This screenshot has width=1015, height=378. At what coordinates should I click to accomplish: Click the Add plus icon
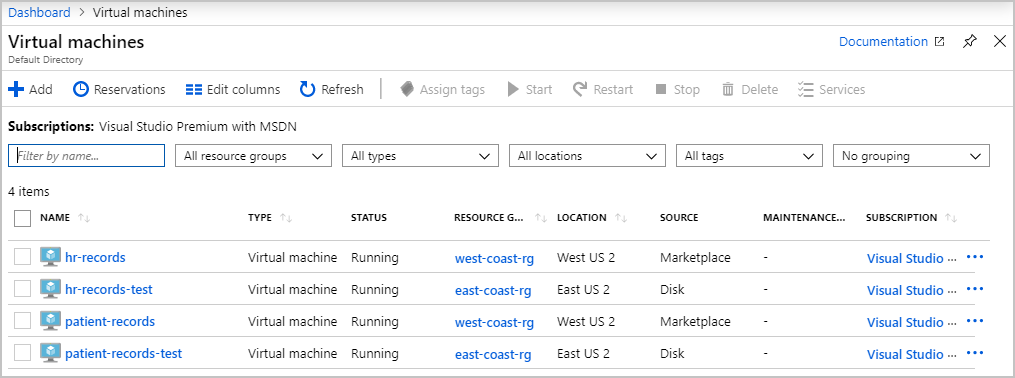point(16,89)
